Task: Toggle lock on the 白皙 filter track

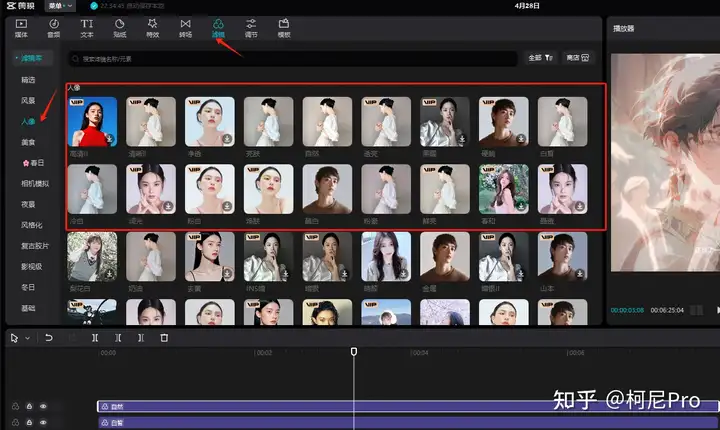Action: tap(29, 422)
